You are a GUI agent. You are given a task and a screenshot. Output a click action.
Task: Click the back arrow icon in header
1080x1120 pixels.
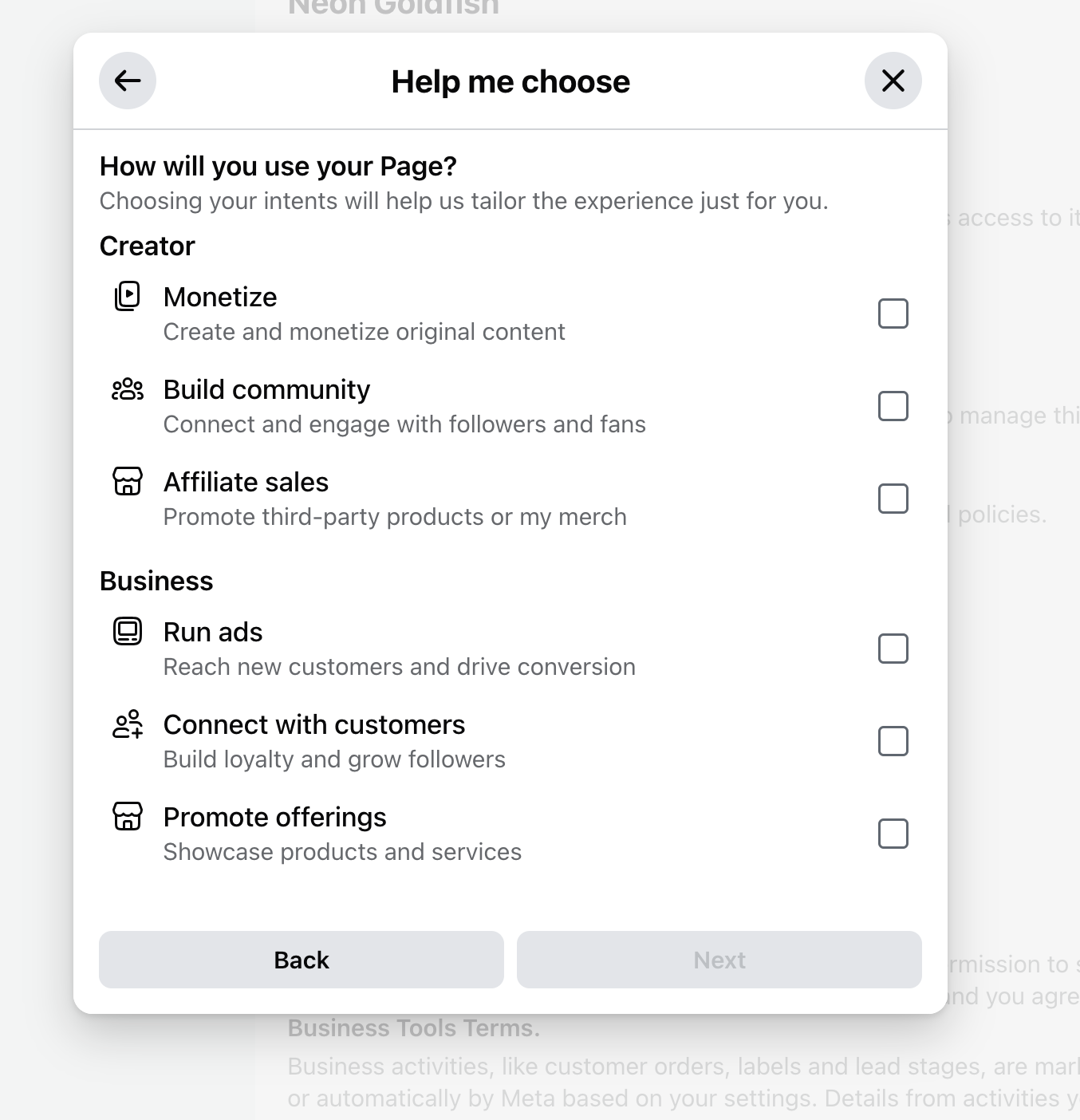[128, 81]
